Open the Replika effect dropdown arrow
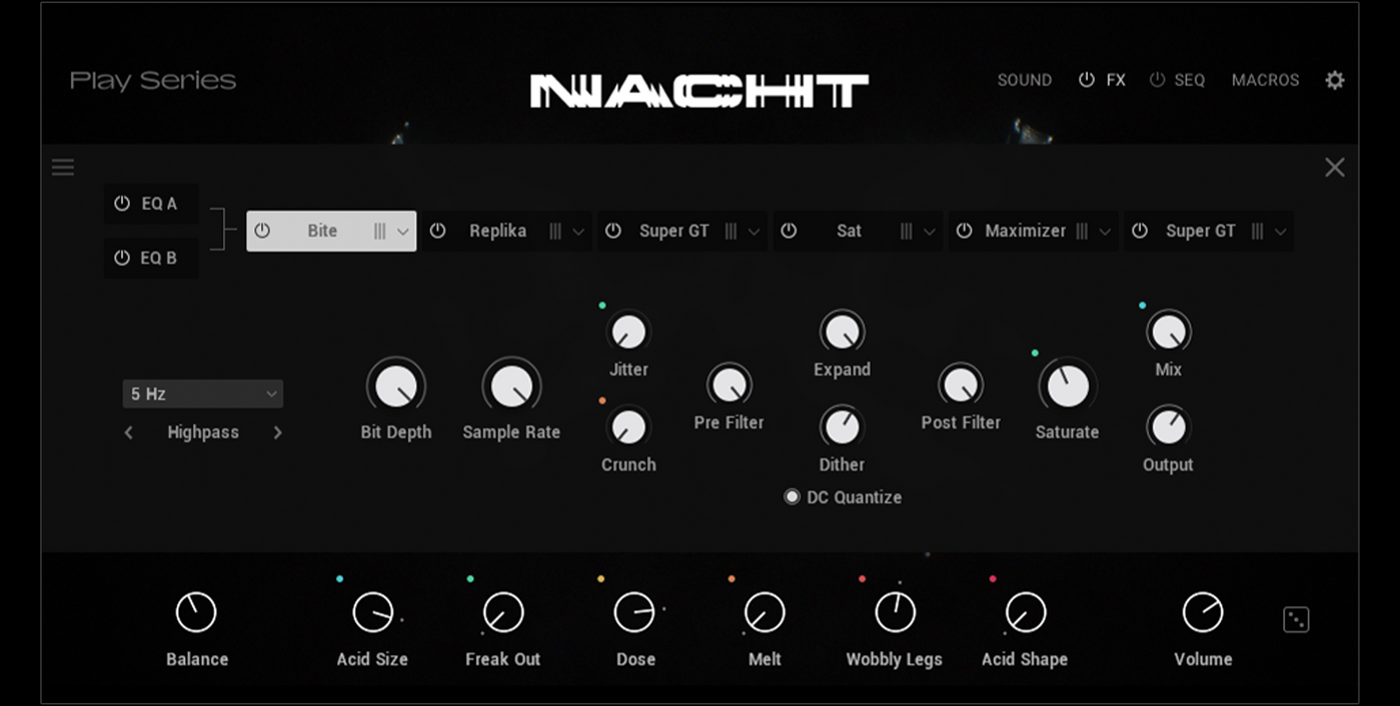The height and width of the screenshot is (706, 1400). [x=578, y=231]
